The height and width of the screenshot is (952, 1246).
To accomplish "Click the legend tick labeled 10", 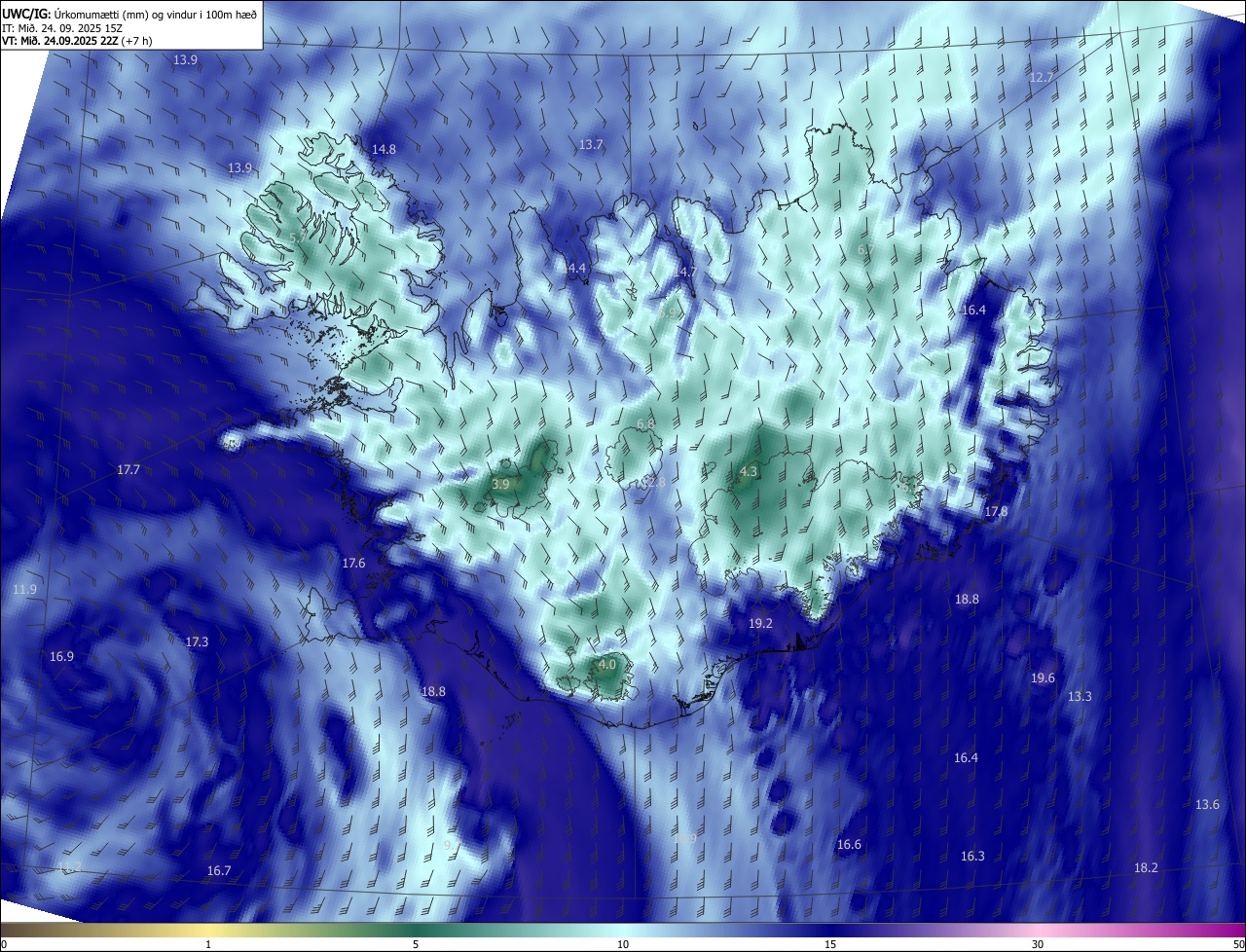I will coord(623,944).
